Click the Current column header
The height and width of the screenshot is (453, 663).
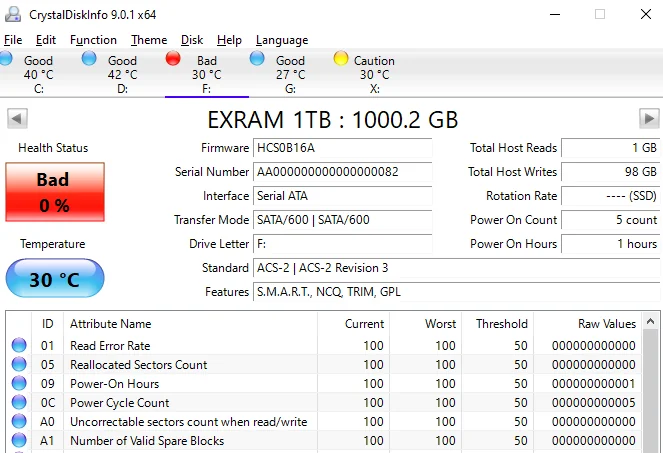[353, 324]
